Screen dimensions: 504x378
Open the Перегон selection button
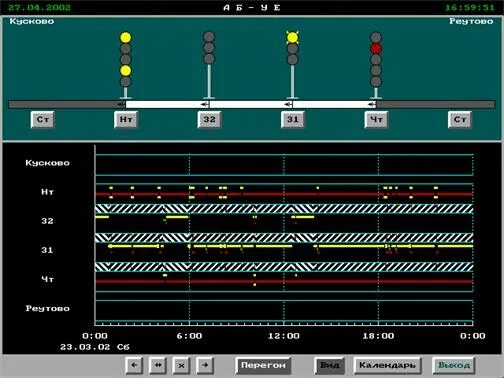pyautogui.click(x=263, y=366)
